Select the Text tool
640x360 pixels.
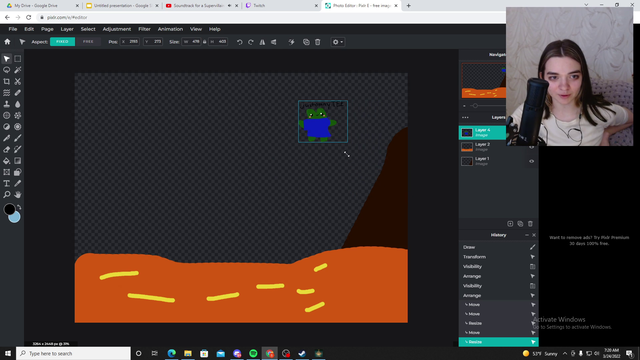tap(7, 184)
